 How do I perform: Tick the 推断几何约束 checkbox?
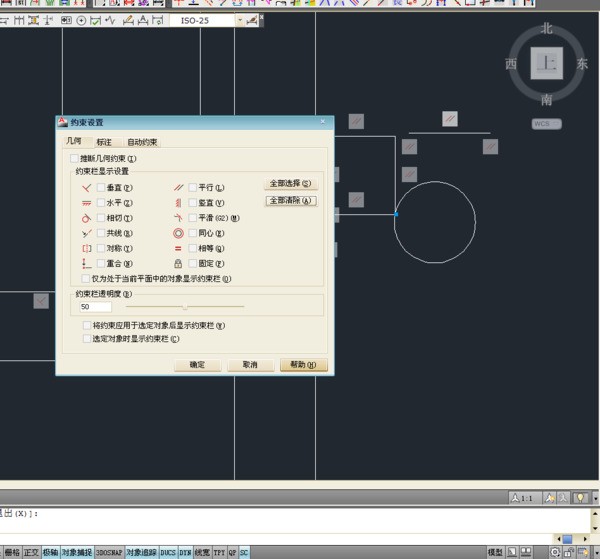click(x=74, y=158)
